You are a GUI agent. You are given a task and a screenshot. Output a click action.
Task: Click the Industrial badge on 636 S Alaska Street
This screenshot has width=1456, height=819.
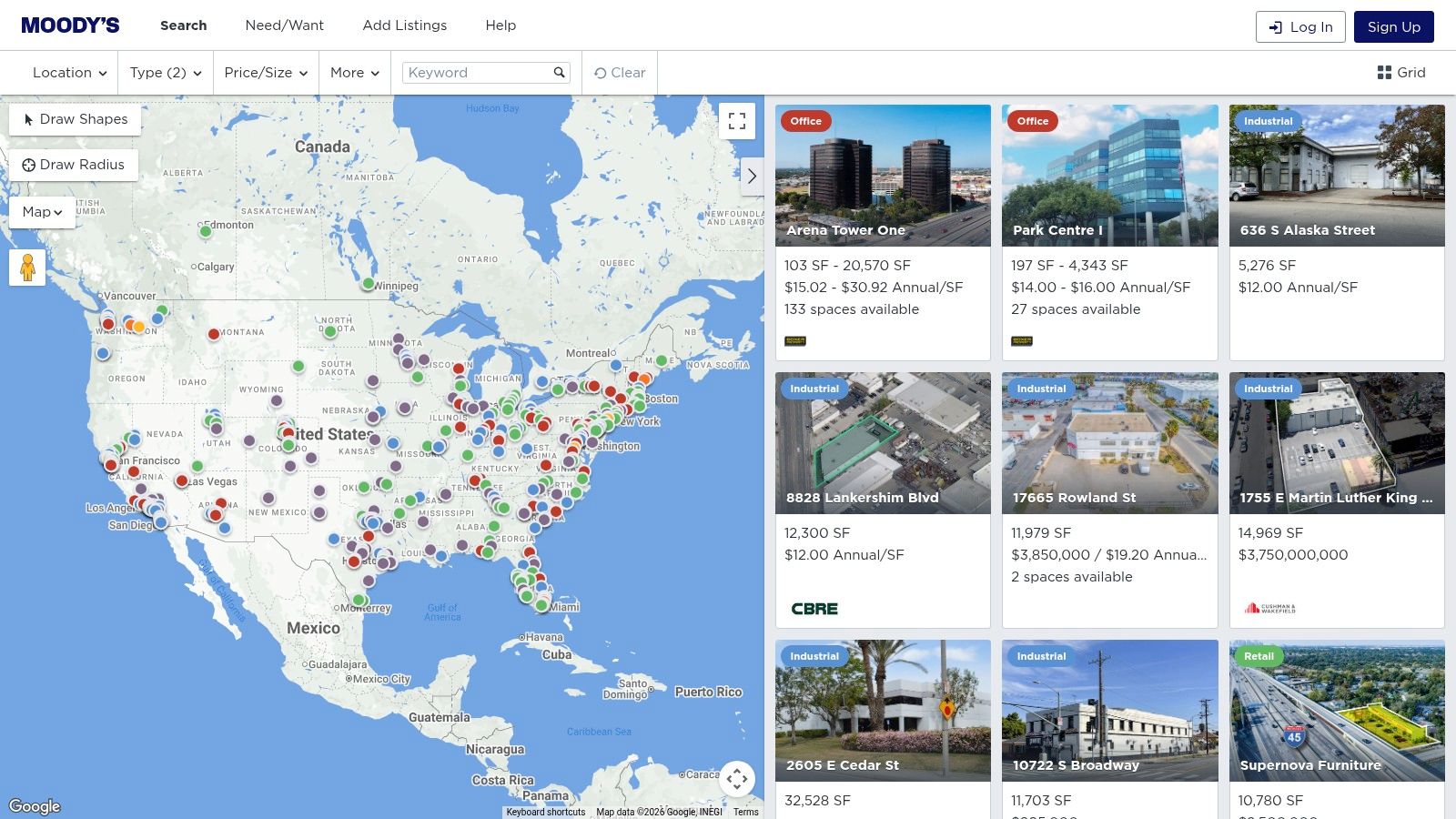click(1268, 121)
